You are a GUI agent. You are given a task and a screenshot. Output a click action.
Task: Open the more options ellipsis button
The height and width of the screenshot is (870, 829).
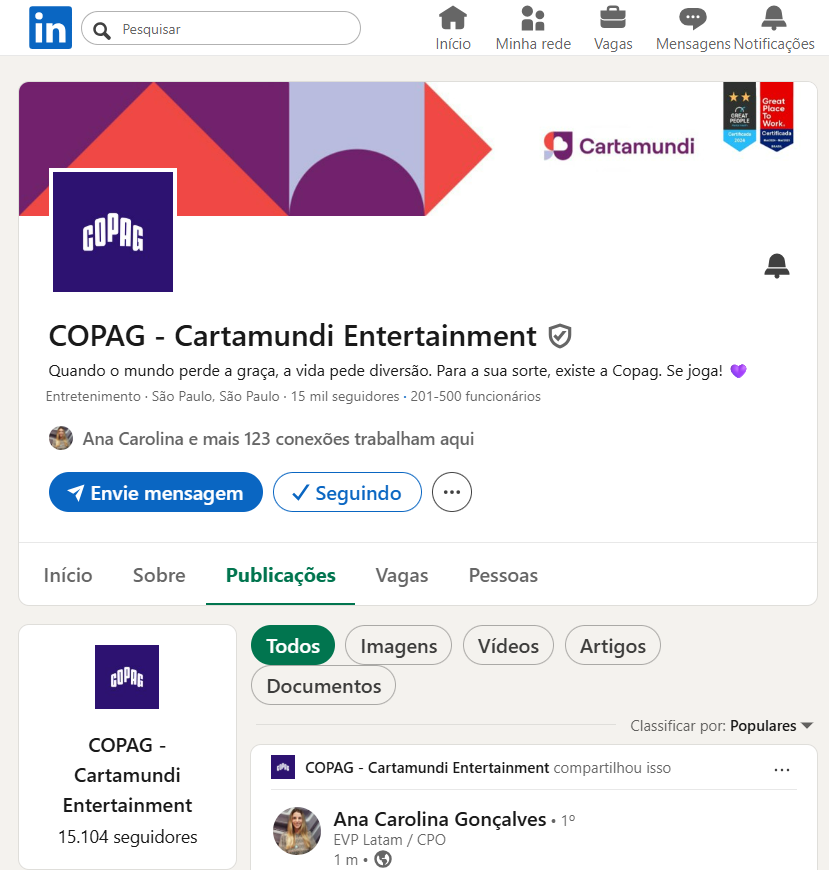click(x=452, y=492)
